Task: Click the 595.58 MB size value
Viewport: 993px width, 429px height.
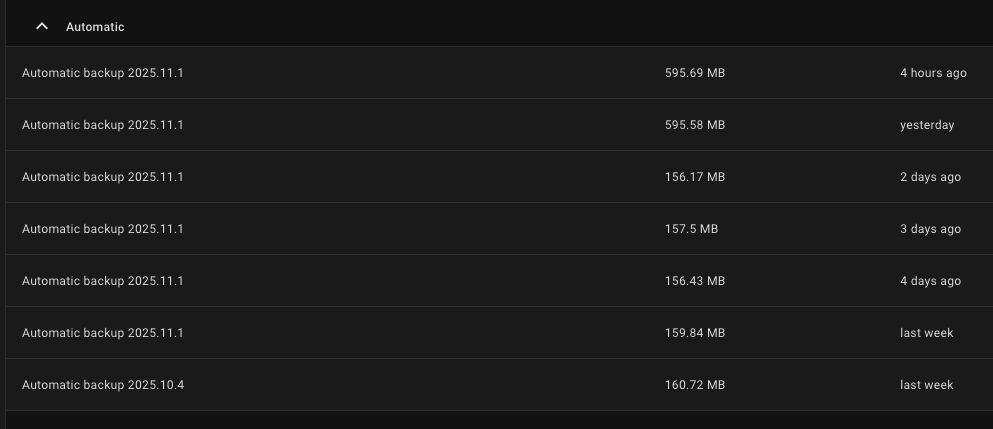Action: coord(694,125)
